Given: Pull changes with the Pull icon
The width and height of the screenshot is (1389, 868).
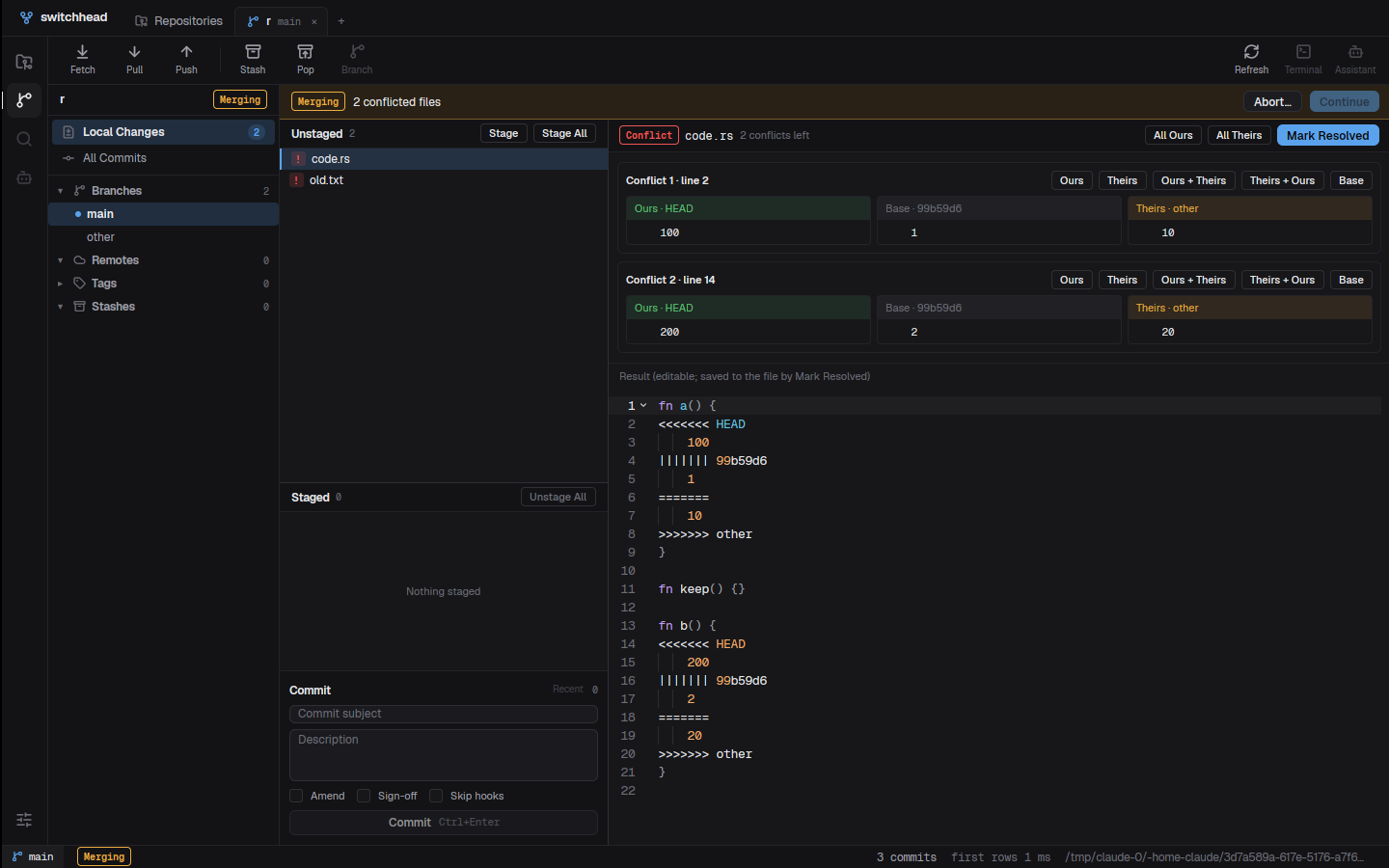Looking at the screenshot, I should [134, 59].
